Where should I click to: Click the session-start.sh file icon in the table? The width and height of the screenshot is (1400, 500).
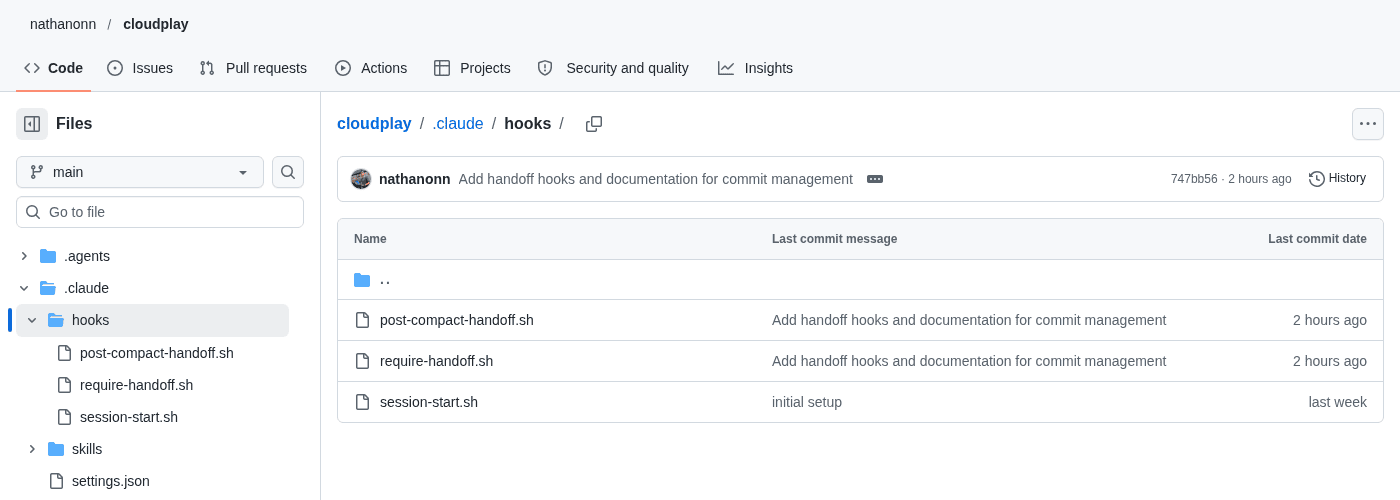click(x=362, y=402)
